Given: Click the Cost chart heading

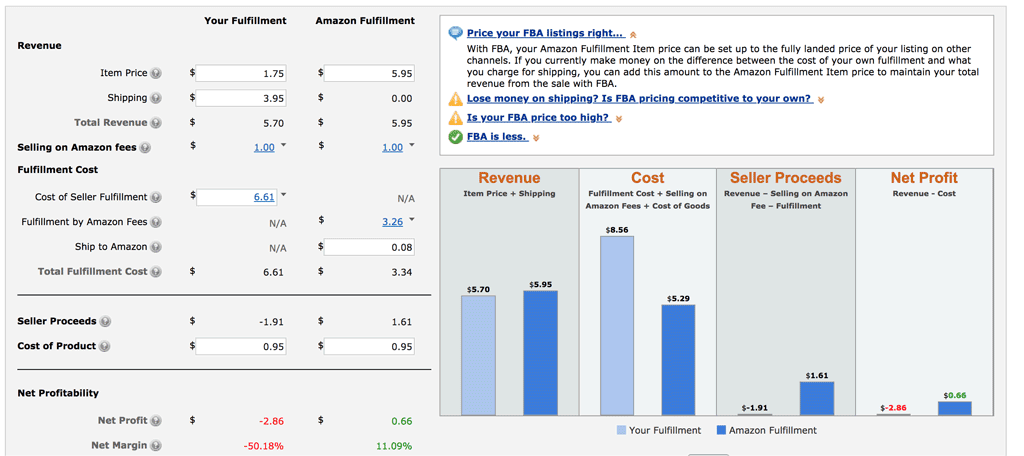Looking at the screenshot, I should pyautogui.click(x=648, y=178).
